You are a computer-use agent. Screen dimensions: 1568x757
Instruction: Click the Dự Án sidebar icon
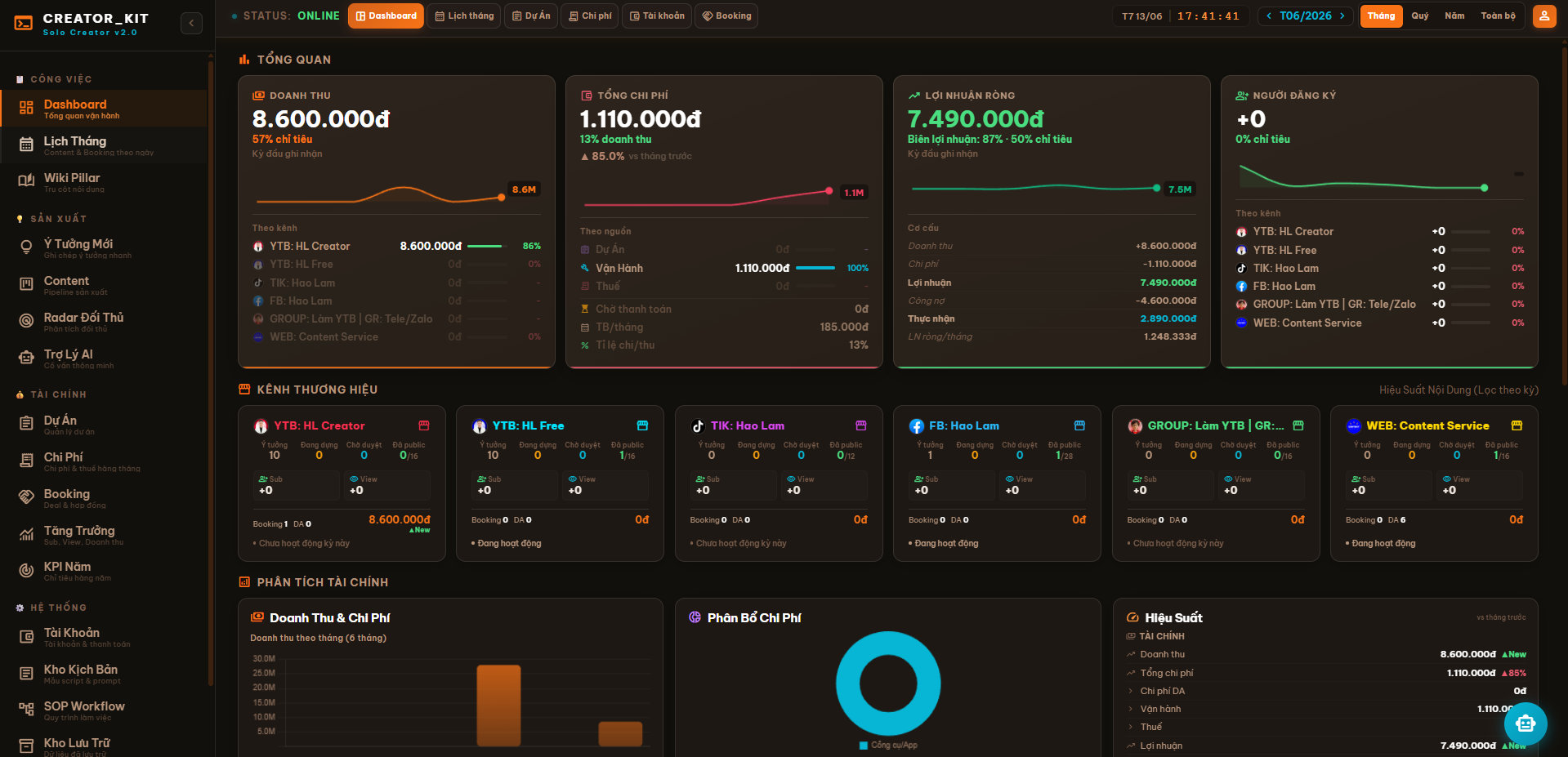pos(26,424)
